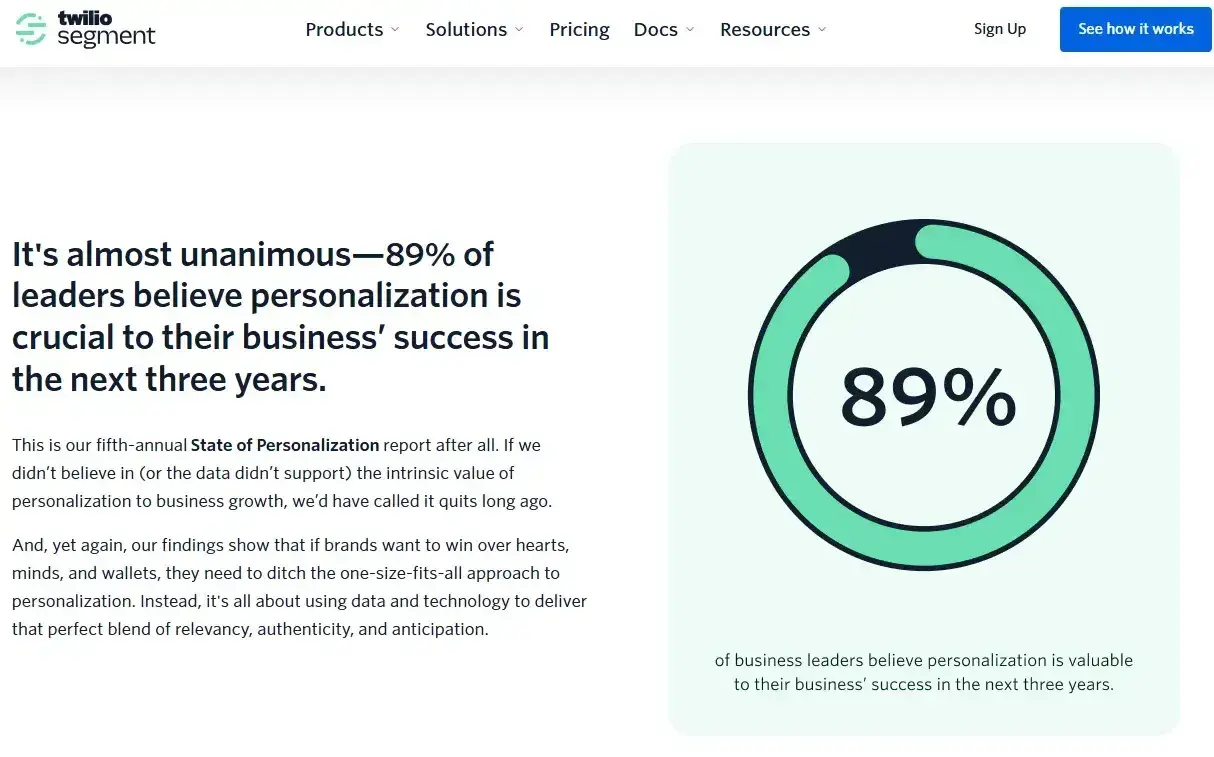
Task: Navigate to the Docs menu item
Action: coord(655,30)
